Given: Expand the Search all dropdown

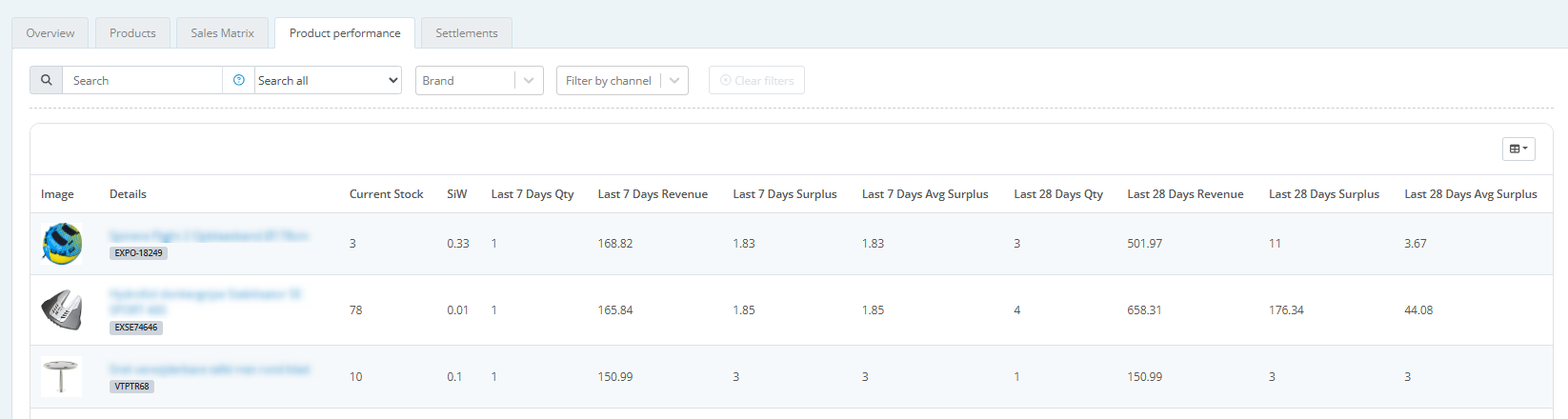Looking at the screenshot, I should [329, 80].
